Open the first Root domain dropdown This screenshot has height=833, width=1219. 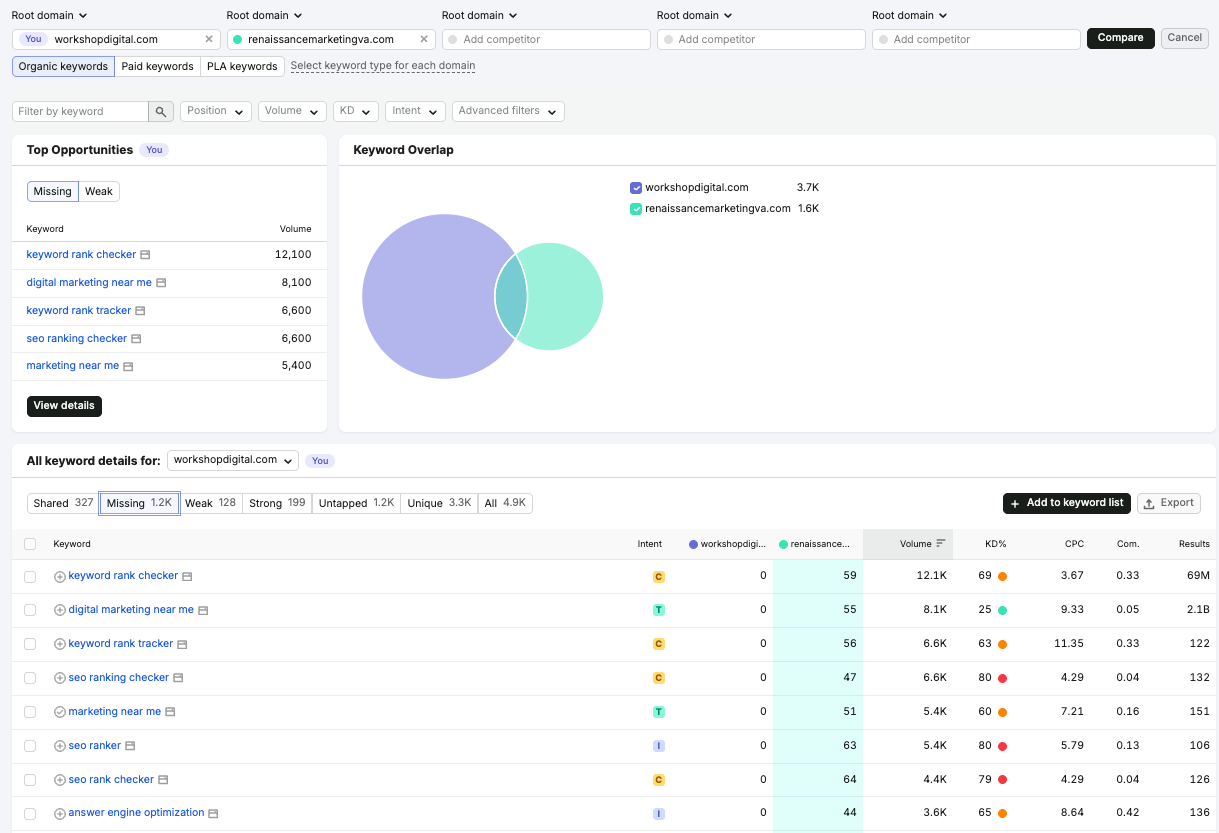click(49, 15)
